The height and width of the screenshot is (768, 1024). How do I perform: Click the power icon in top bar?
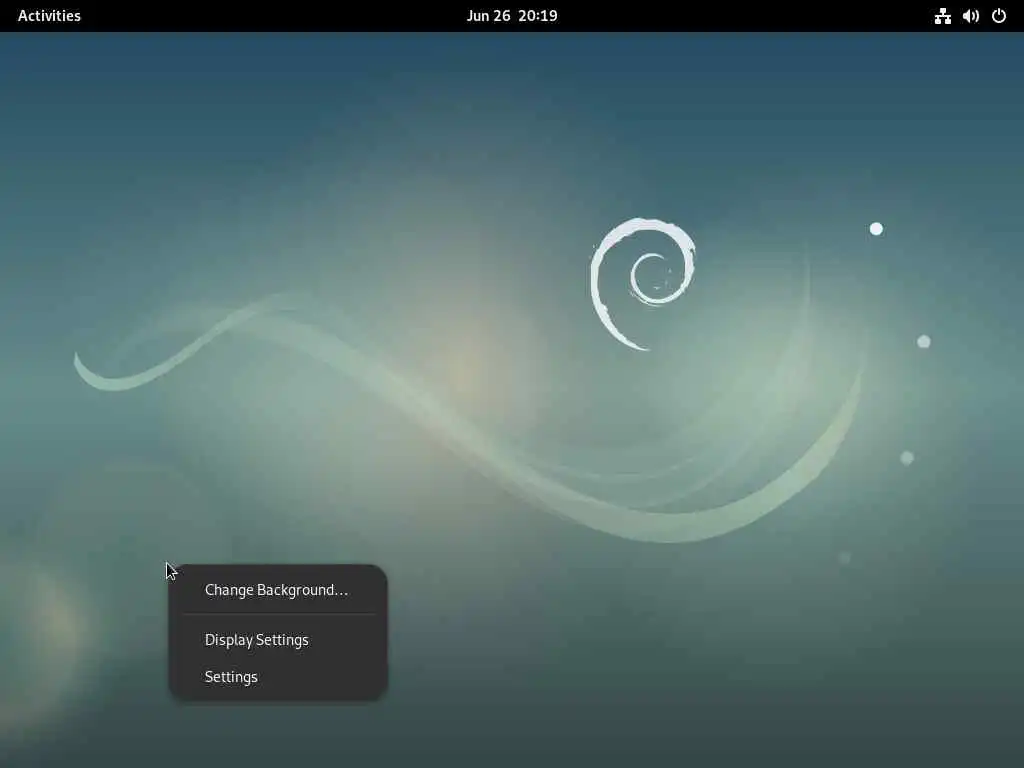(999, 16)
